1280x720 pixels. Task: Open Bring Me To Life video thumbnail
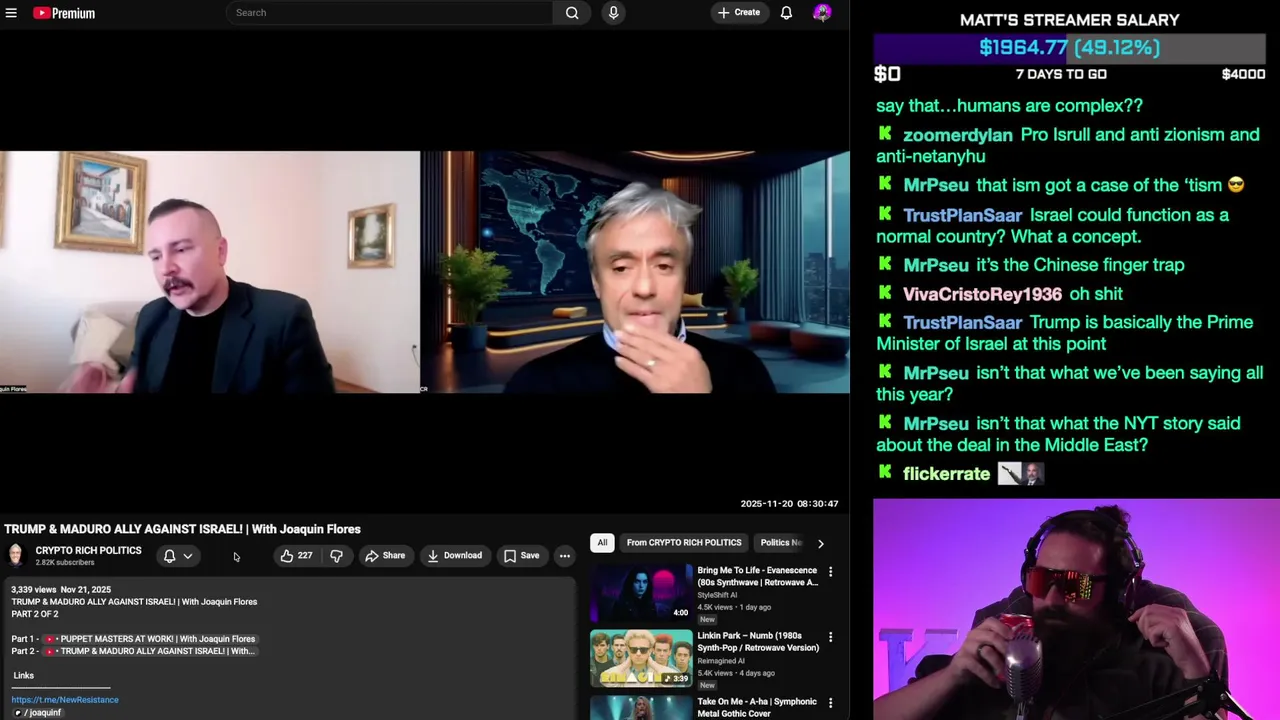(641, 593)
